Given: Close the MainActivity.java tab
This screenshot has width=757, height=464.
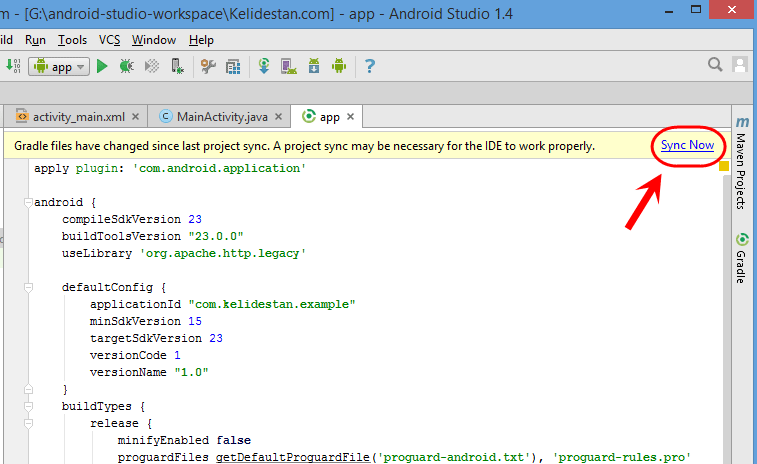Looking at the screenshot, I should pyautogui.click(x=279, y=117).
